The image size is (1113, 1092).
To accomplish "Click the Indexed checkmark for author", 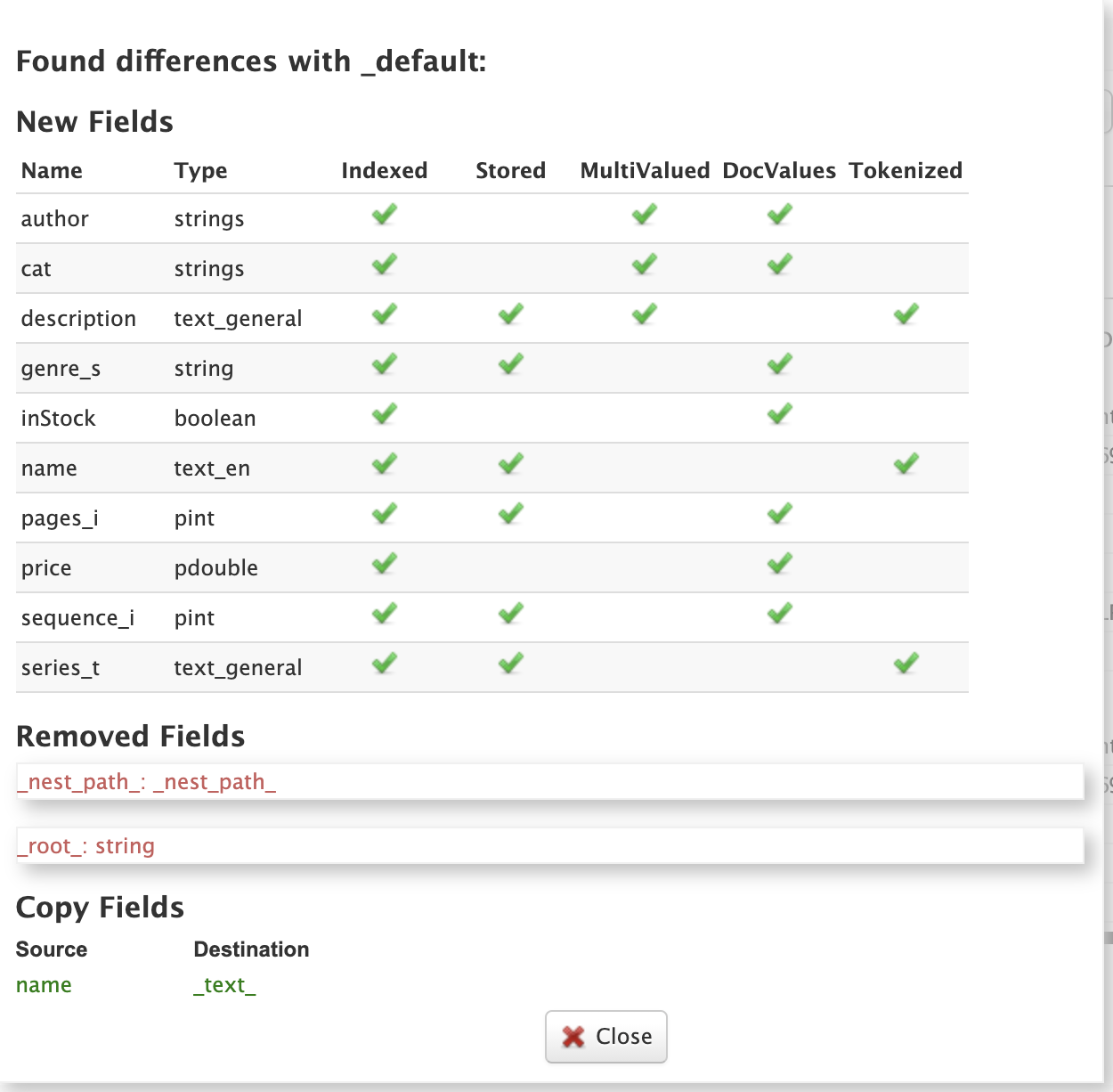I will 385,215.
